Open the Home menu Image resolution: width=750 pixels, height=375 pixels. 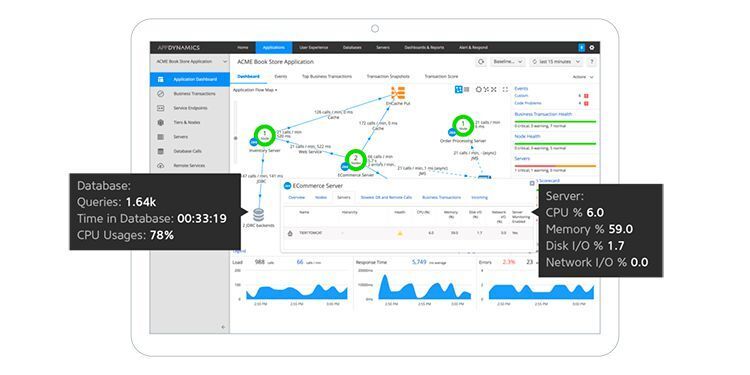pos(243,47)
